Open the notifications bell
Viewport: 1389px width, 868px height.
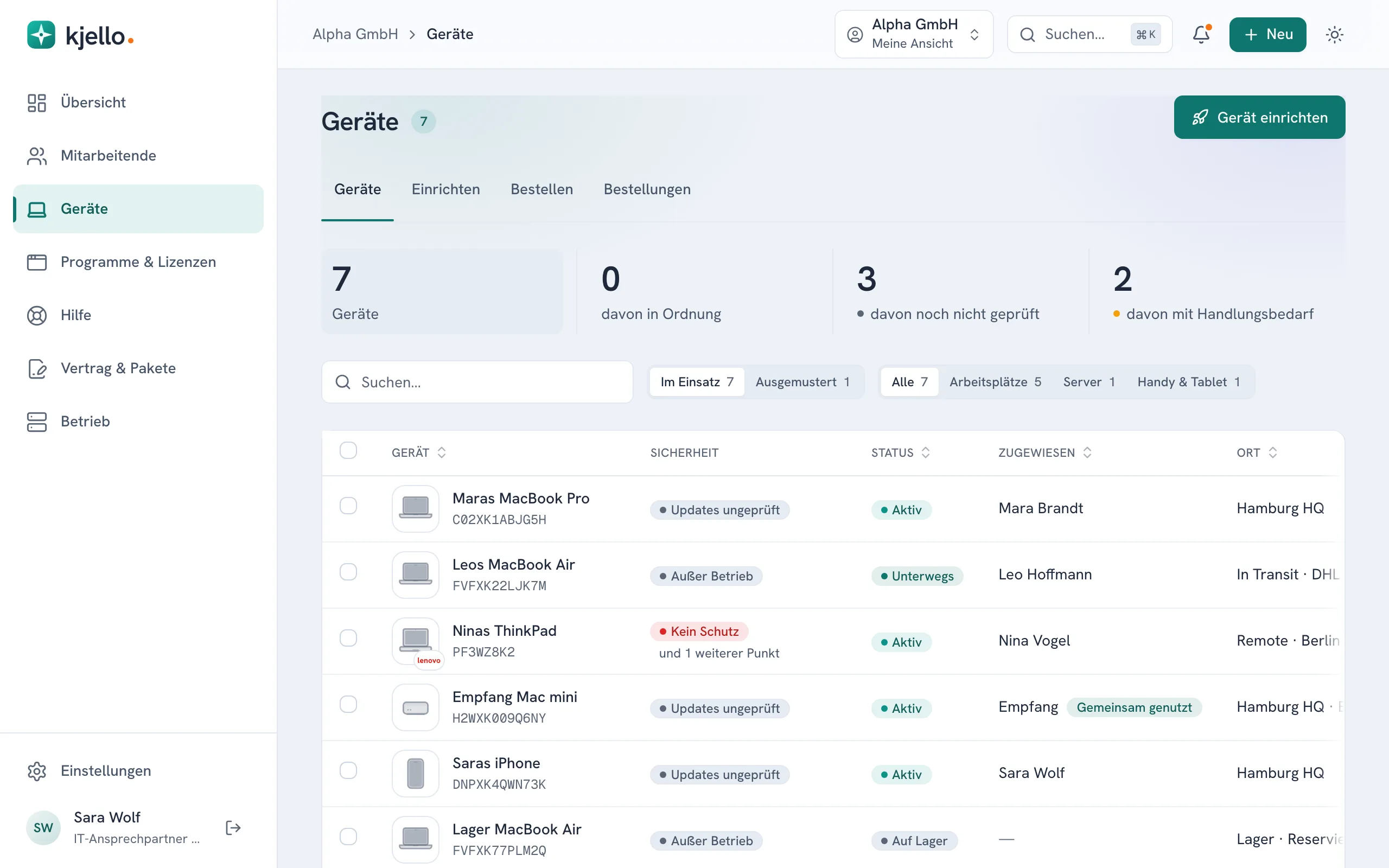click(1201, 34)
